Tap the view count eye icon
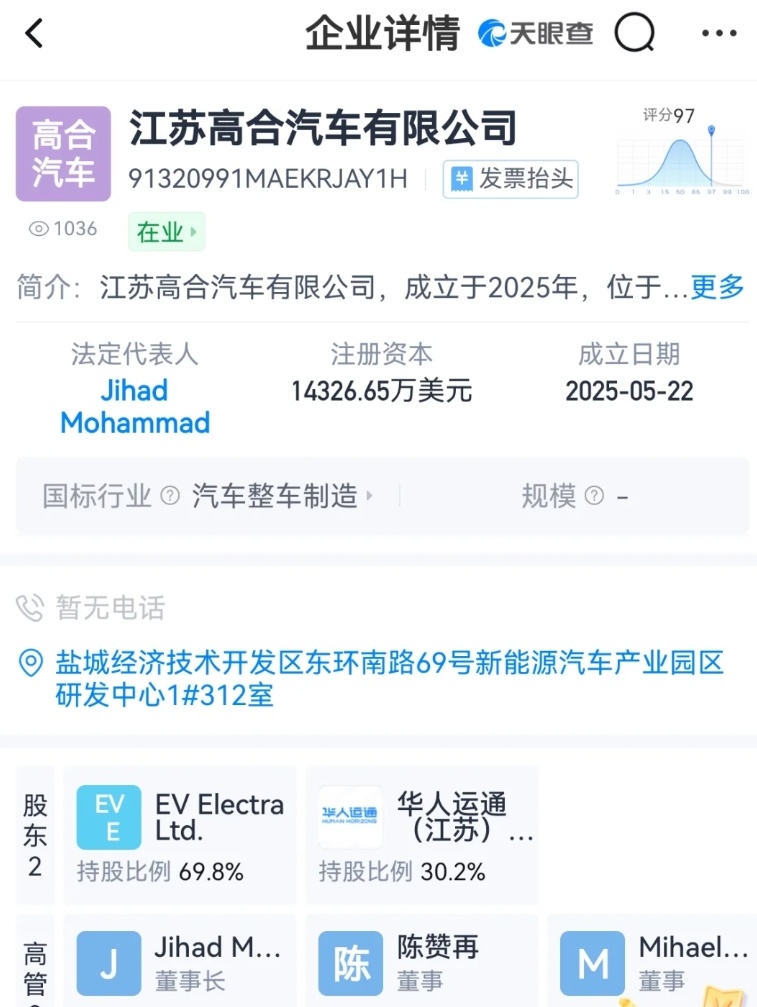Viewport: 757px width, 1007px height. (x=39, y=229)
